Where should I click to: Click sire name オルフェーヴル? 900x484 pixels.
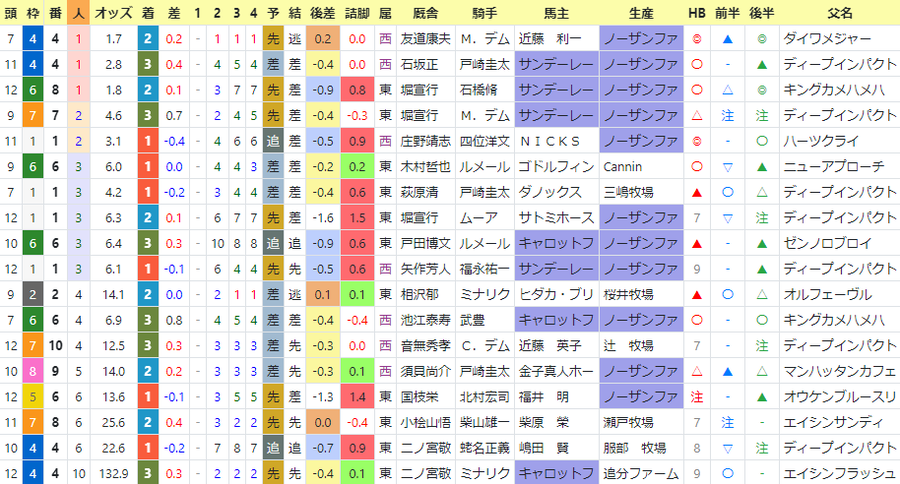828,295
